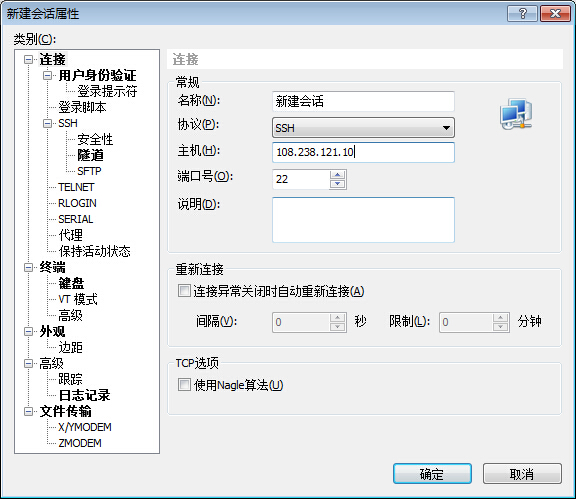Select VT 模式 tree item
Image resolution: width=576 pixels, height=499 pixels.
78,299
